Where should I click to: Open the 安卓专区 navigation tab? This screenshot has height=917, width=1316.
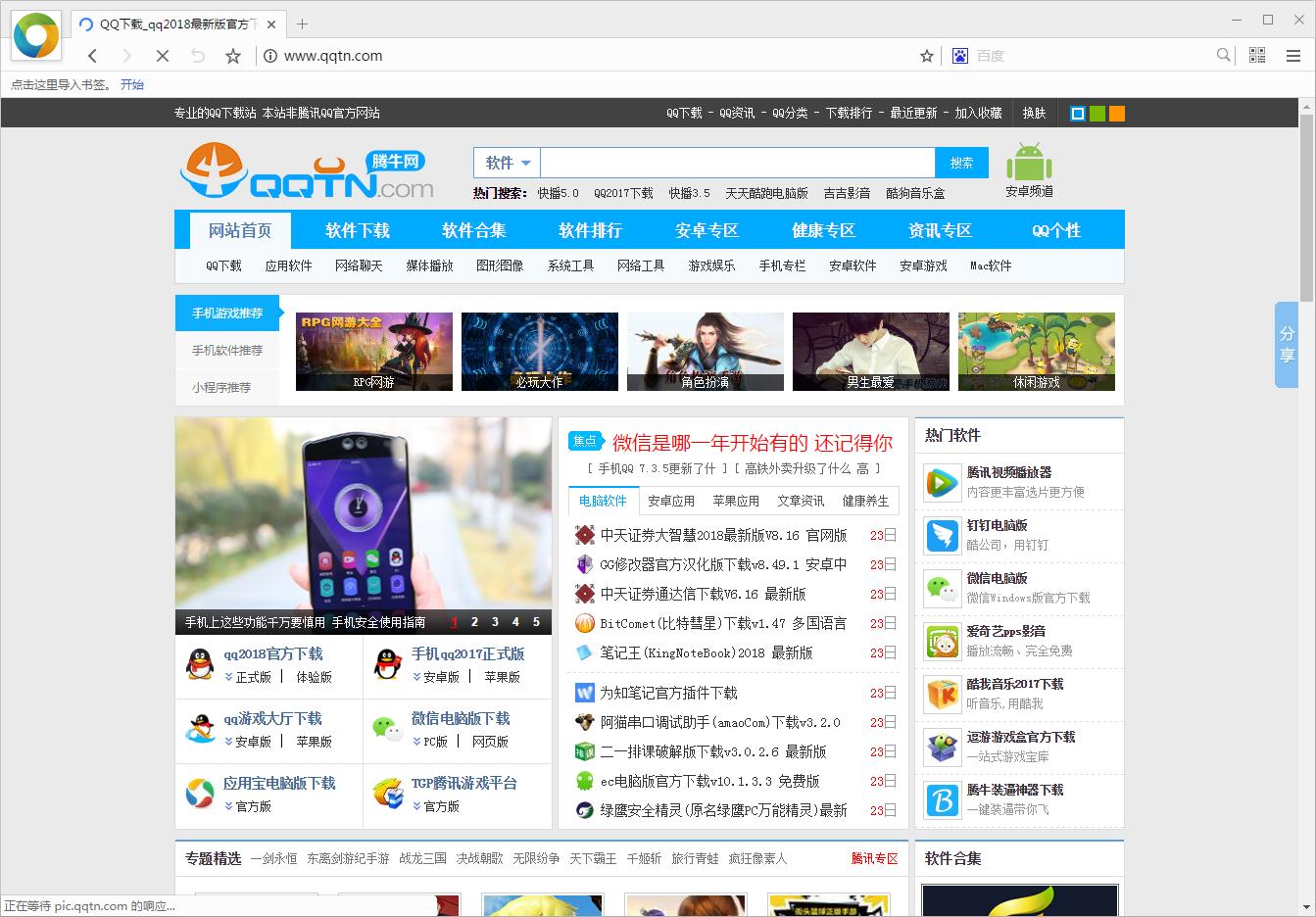click(x=707, y=230)
